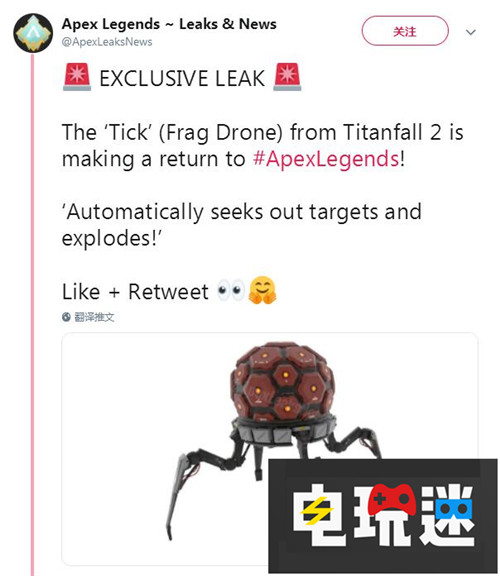The height and width of the screenshot is (576, 500).
Task: Click the left red siren emoji
Action: click(x=77, y=77)
